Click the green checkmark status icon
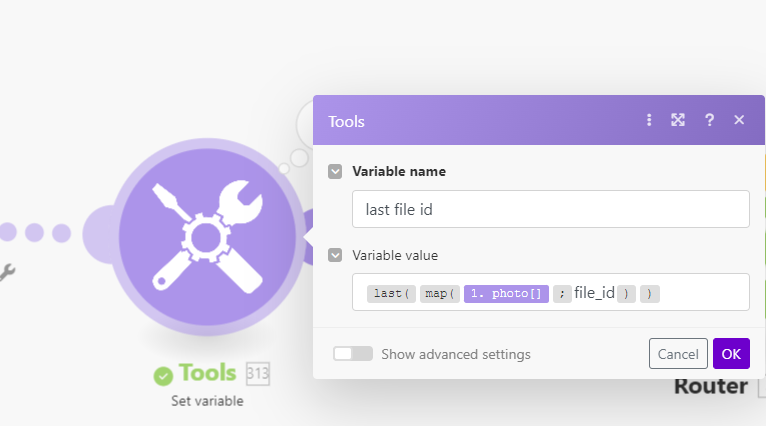Screen dimensions: 766x426 (163, 375)
